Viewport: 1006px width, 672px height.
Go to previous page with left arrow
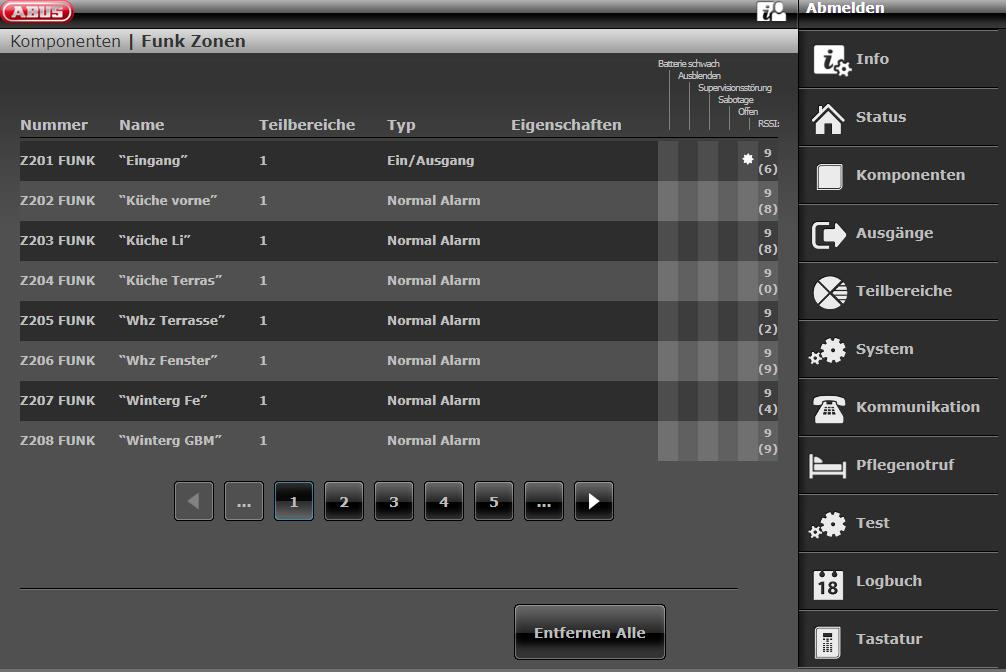click(x=194, y=502)
